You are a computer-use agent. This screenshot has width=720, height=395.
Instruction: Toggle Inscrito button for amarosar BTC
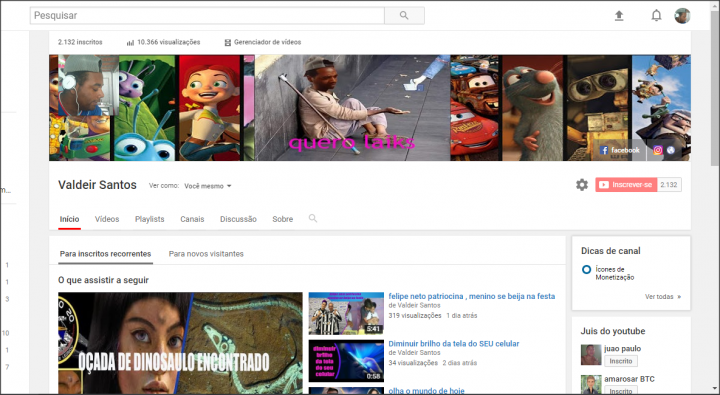tap(620, 391)
